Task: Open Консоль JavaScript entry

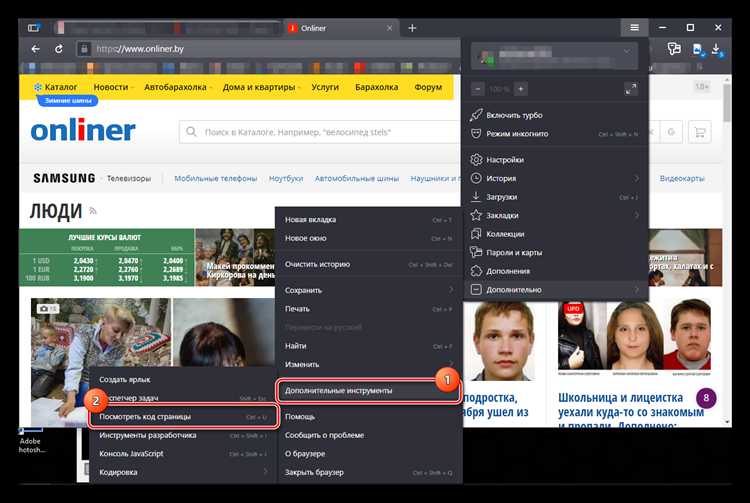Action: click(183, 454)
